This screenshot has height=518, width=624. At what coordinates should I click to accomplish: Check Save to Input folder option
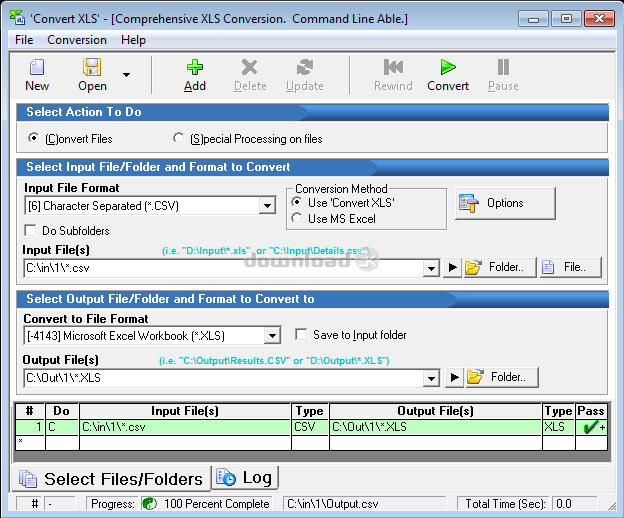pyautogui.click(x=302, y=335)
